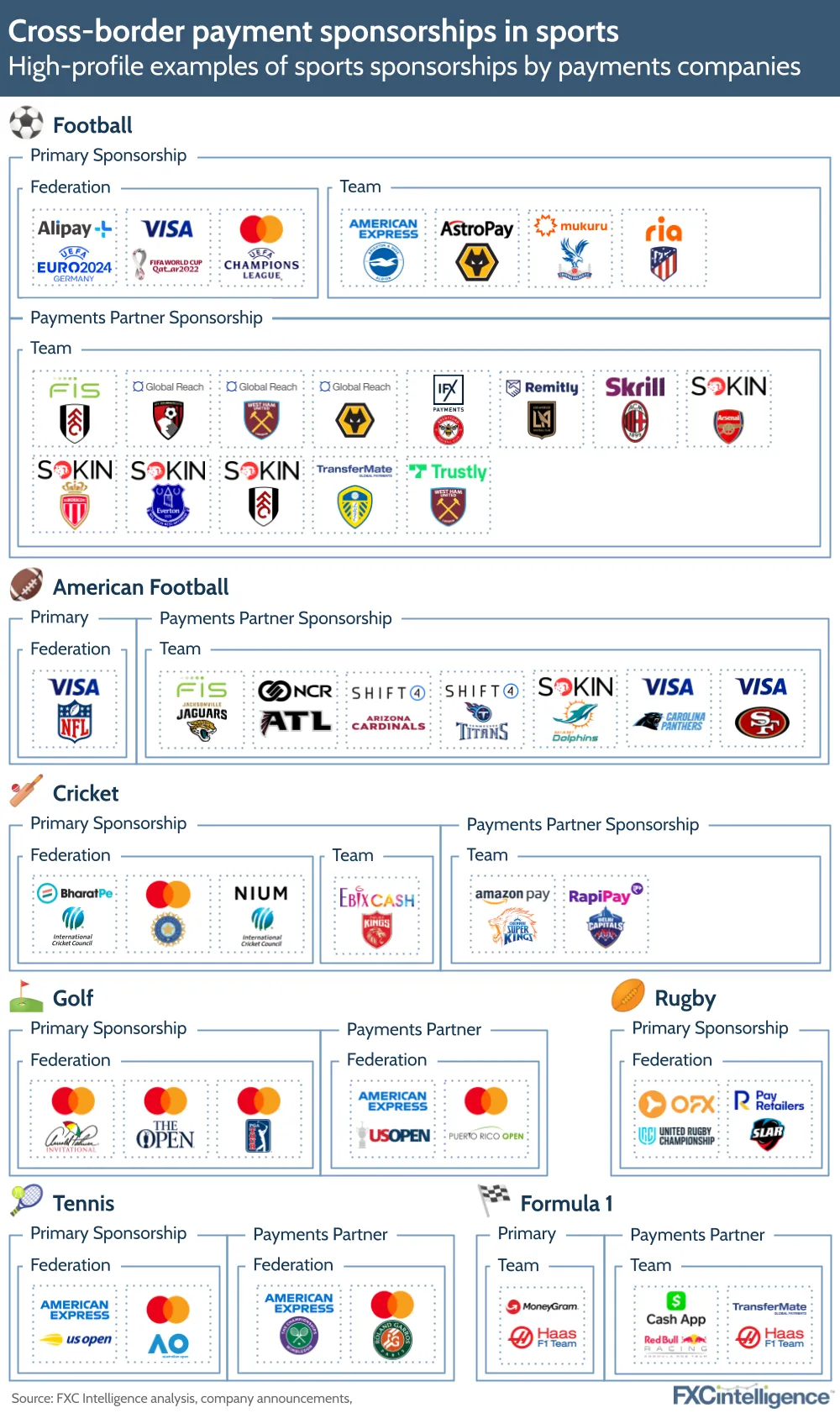This screenshot has height=1413, width=840.
Task: Click the BharatPe logo in Cricket
Action: tap(75, 893)
